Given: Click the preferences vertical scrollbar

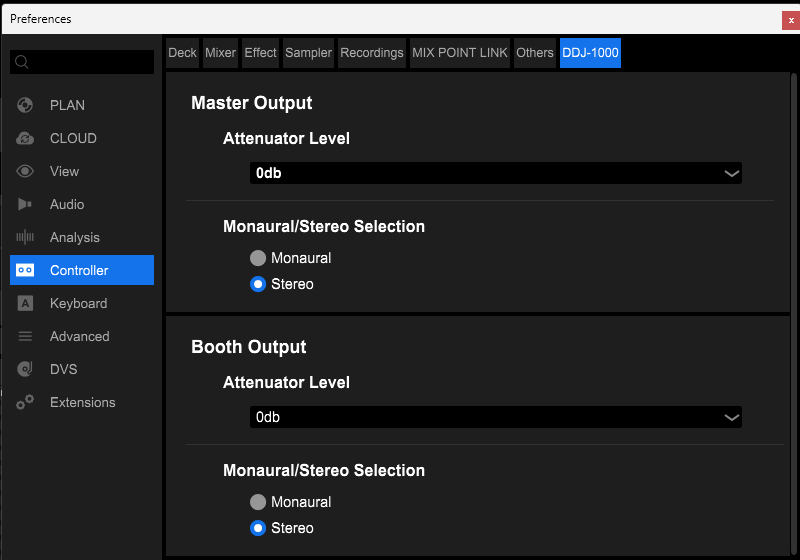Looking at the screenshot, I should pyautogui.click(x=793, y=314).
